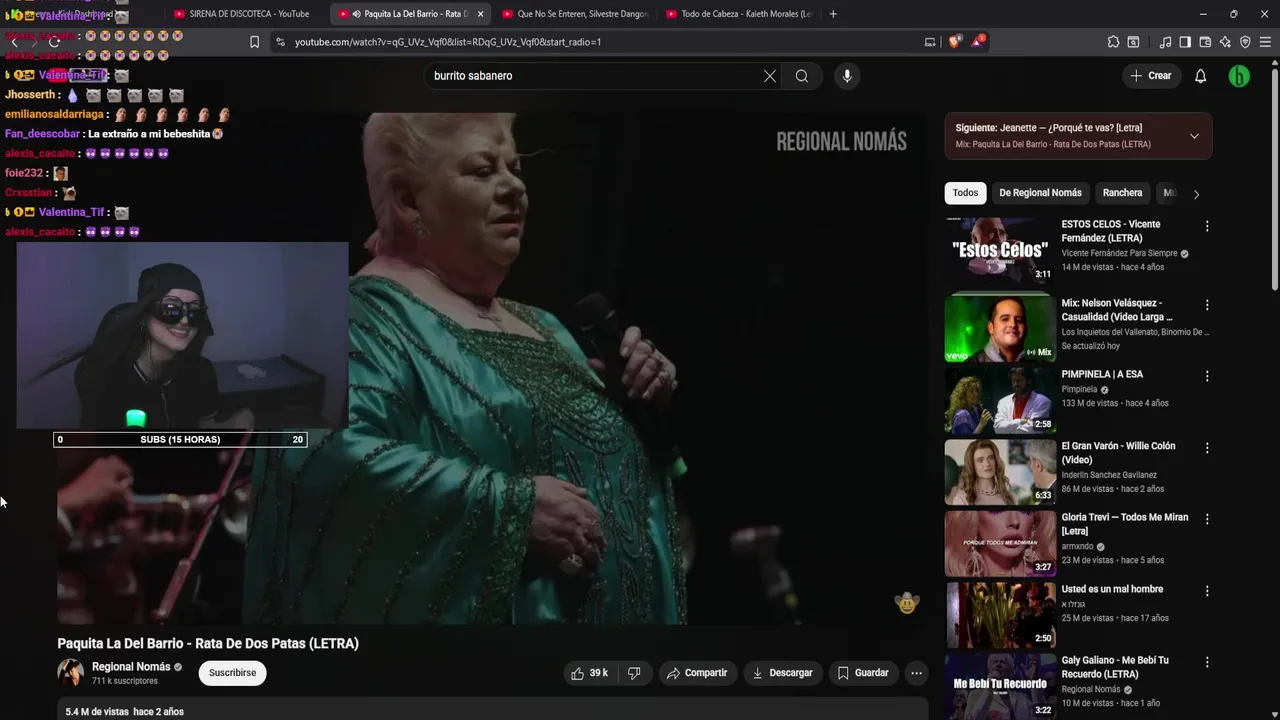The width and height of the screenshot is (1280, 720).
Task: Select the Todos filter chip
Action: [x=965, y=193]
